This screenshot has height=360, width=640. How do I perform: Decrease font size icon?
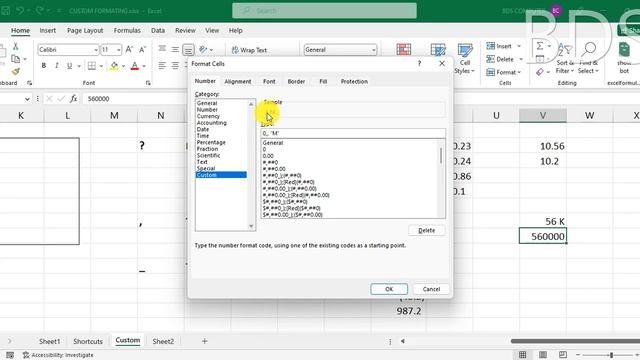[142, 50]
